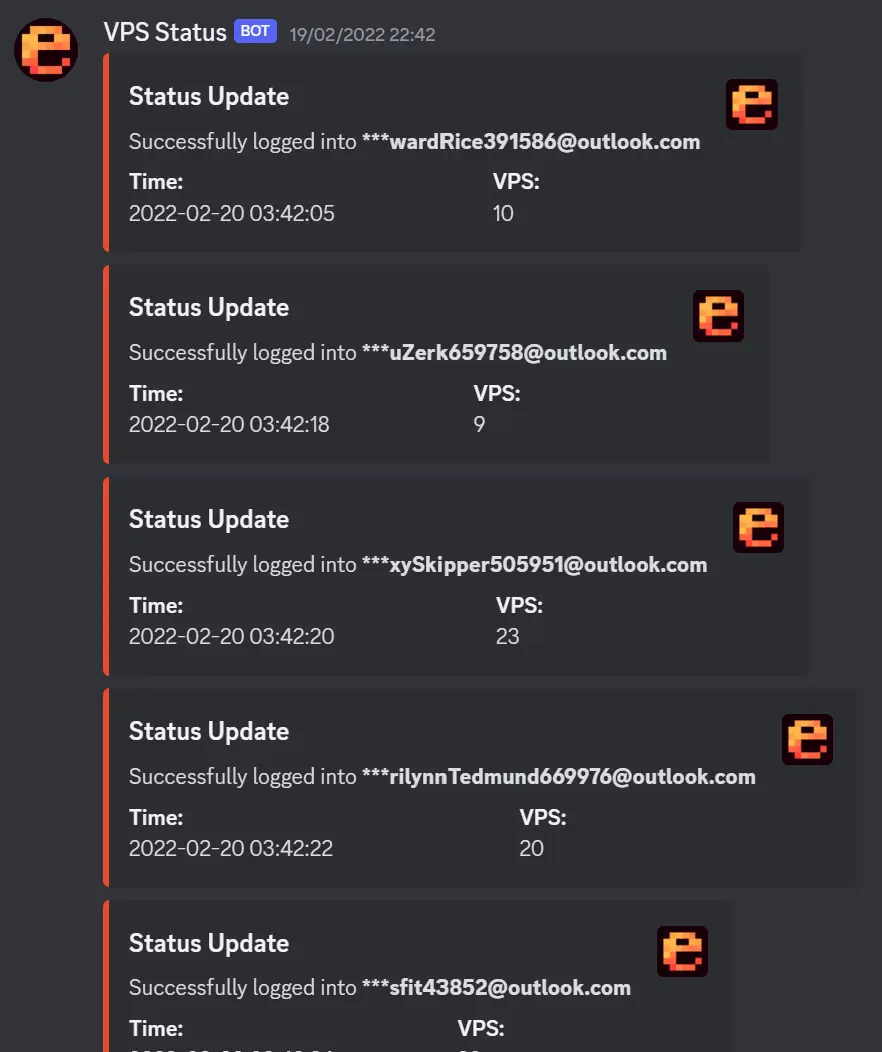Open thumbnail in xySkipper505951 status embed
This screenshot has width=882, height=1052.
(758, 528)
